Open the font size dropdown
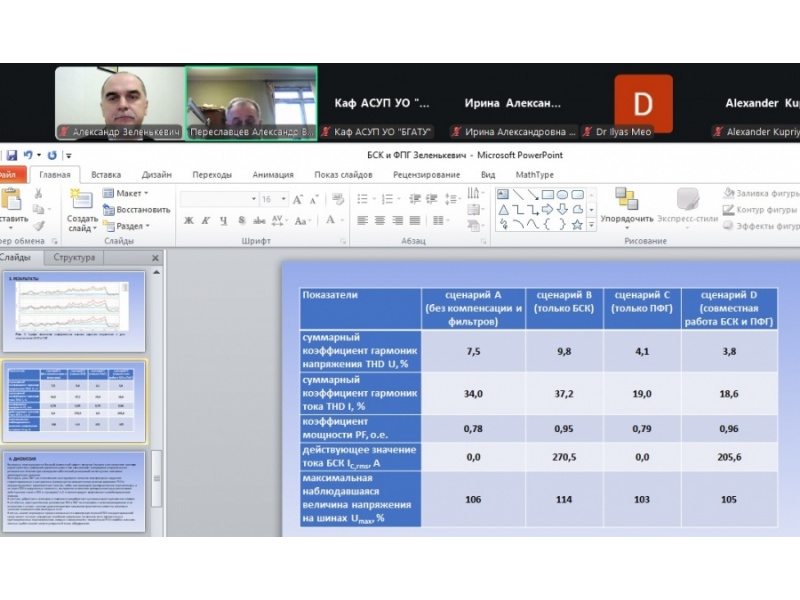 coord(284,199)
